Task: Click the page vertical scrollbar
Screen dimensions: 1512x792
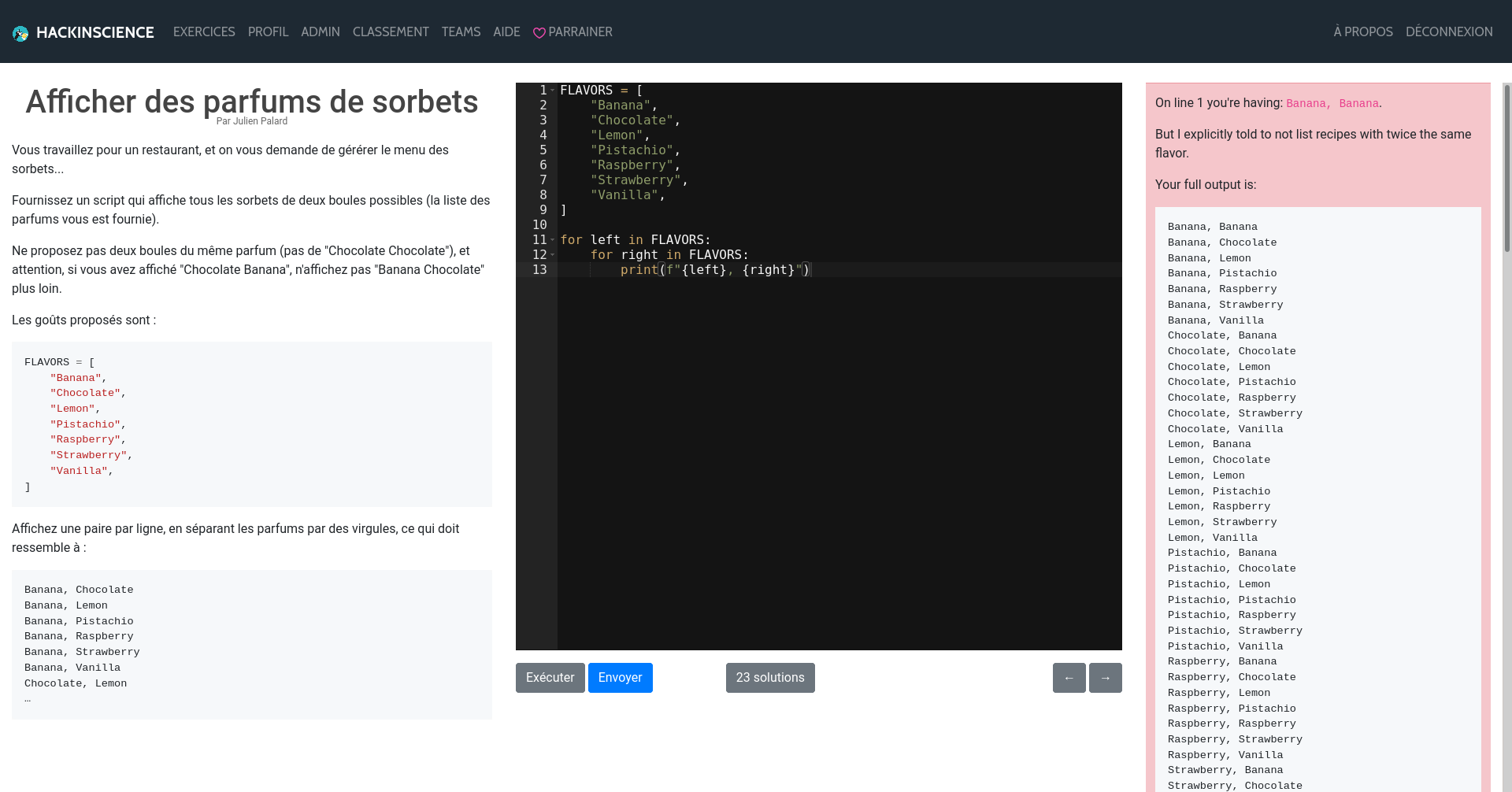Action: [x=1507, y=167]
